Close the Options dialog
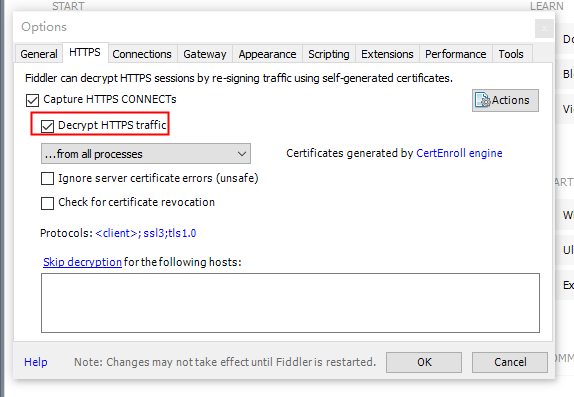Viewport: 574px width, 397px height. pyautogui.click(x=544, y=29)
